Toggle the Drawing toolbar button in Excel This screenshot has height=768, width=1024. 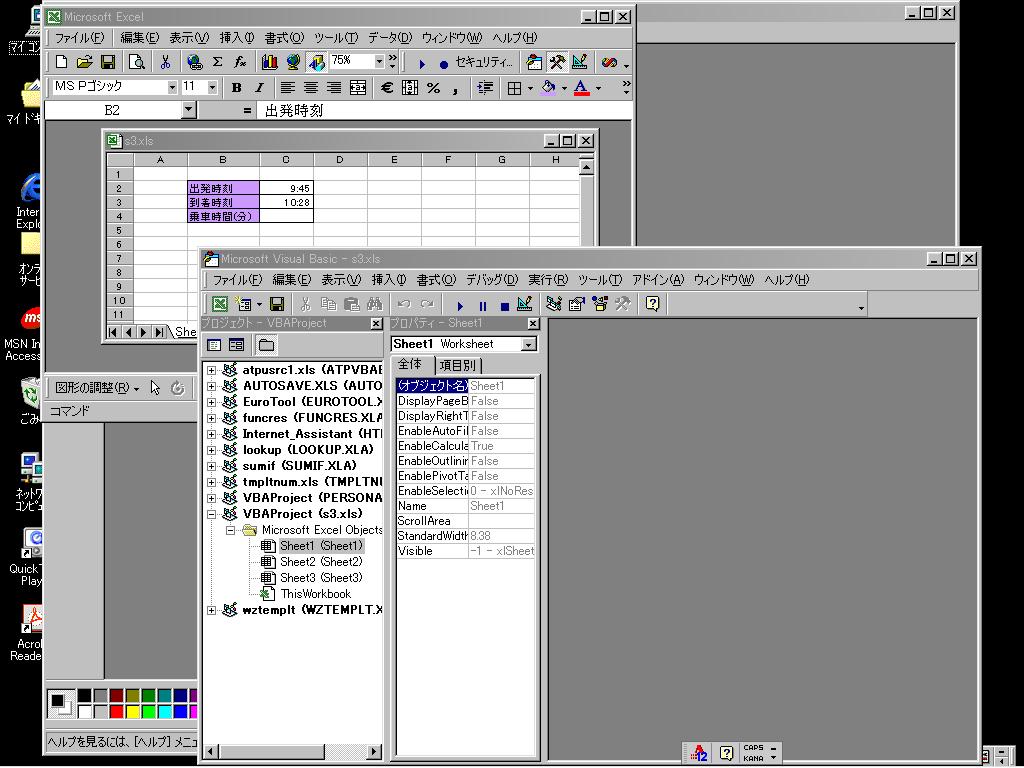coord(317,62)
